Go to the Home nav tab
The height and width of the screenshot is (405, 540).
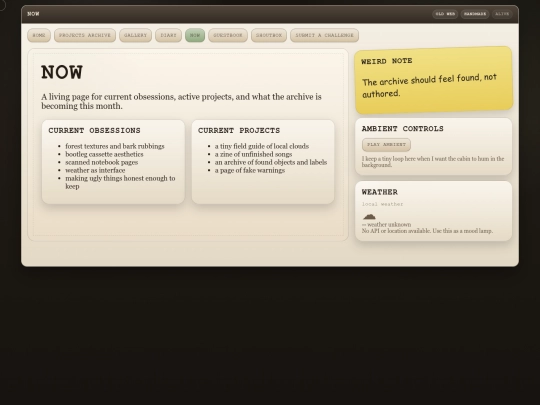[39, 35]
